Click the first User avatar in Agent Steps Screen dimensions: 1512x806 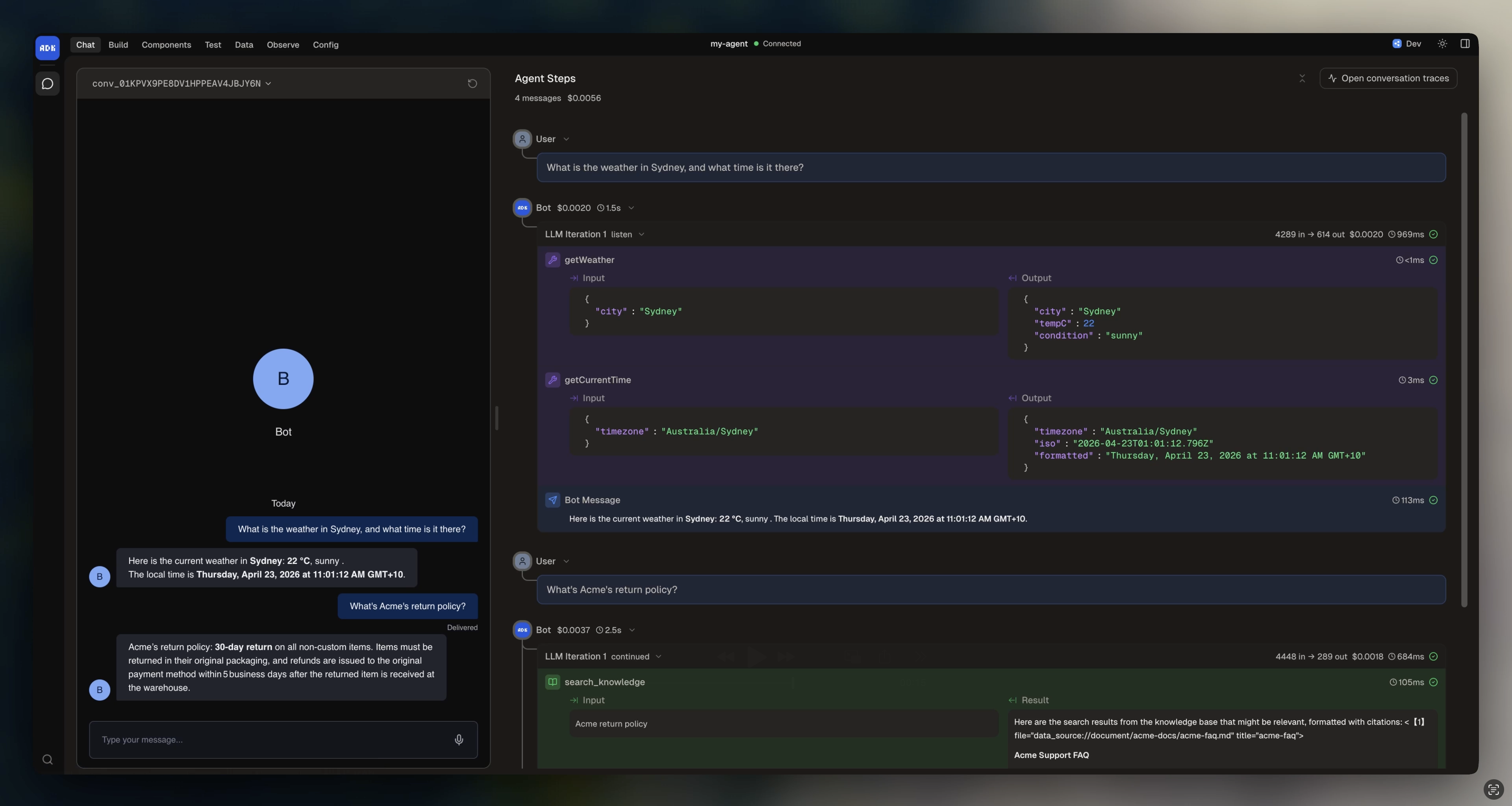(522, 139)
